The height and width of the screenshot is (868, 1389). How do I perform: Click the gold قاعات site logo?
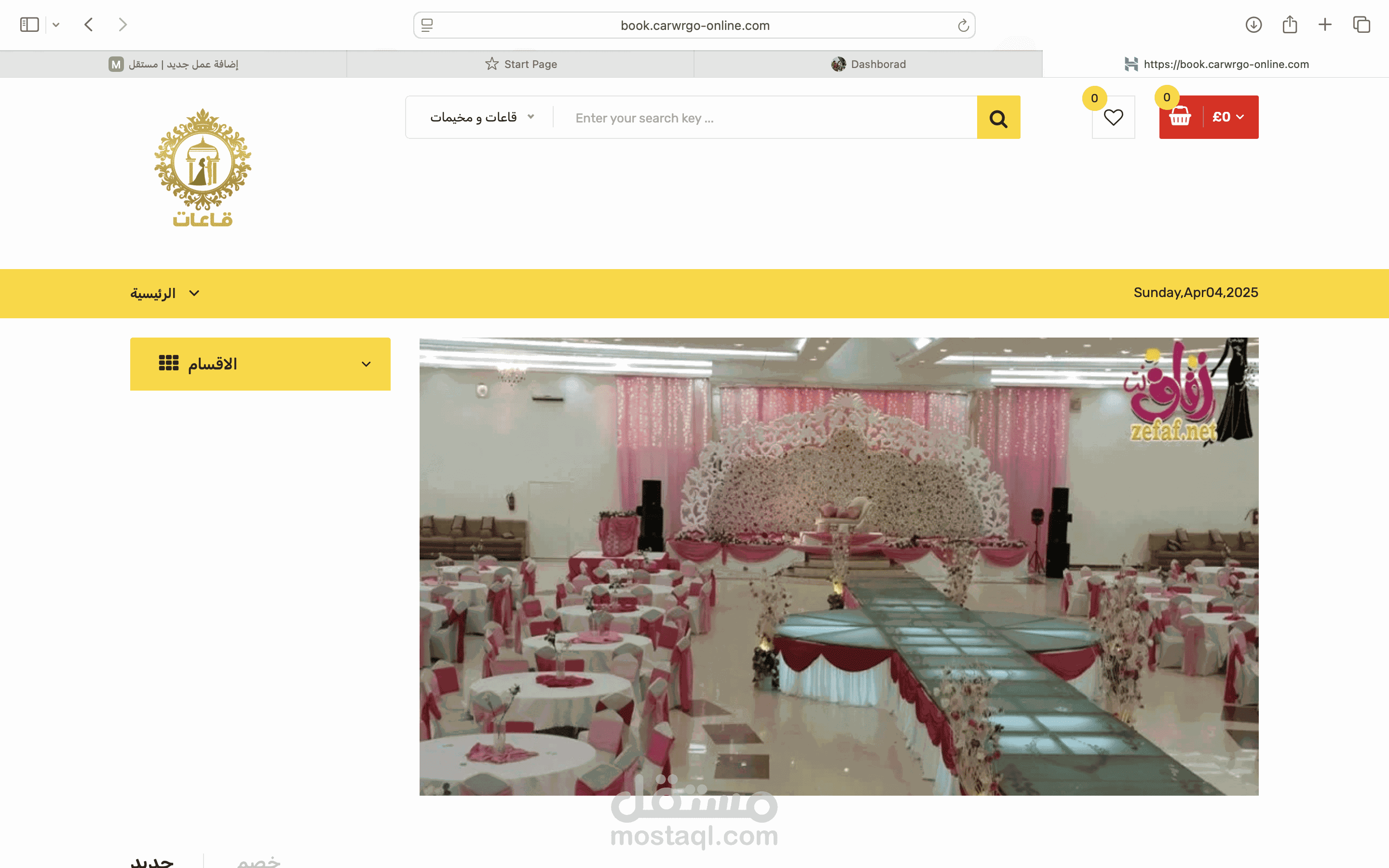point(202,172)
